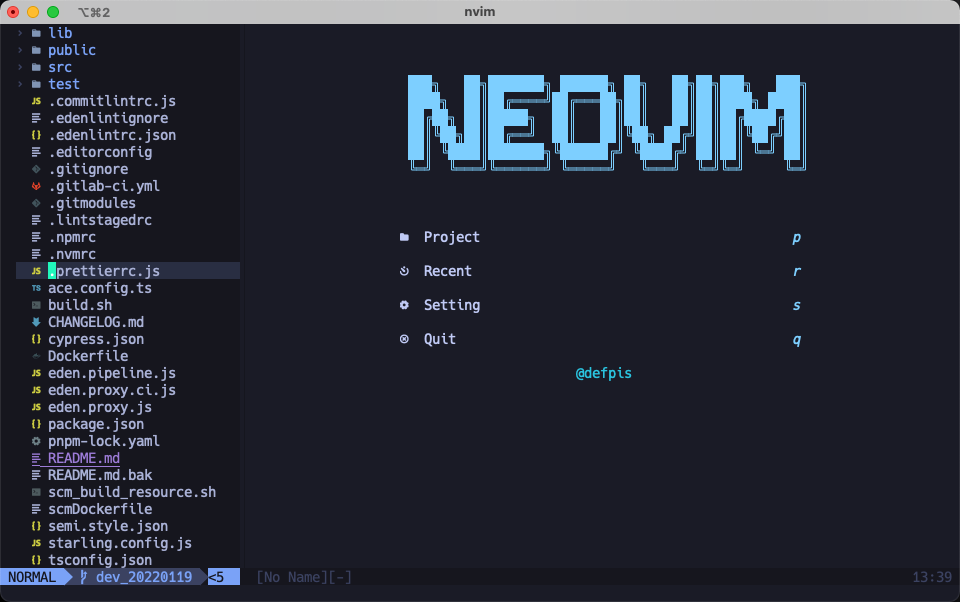The image size is (960, 602).
Task: Click the dev_20220119 branch name
Action: [144, 577]
